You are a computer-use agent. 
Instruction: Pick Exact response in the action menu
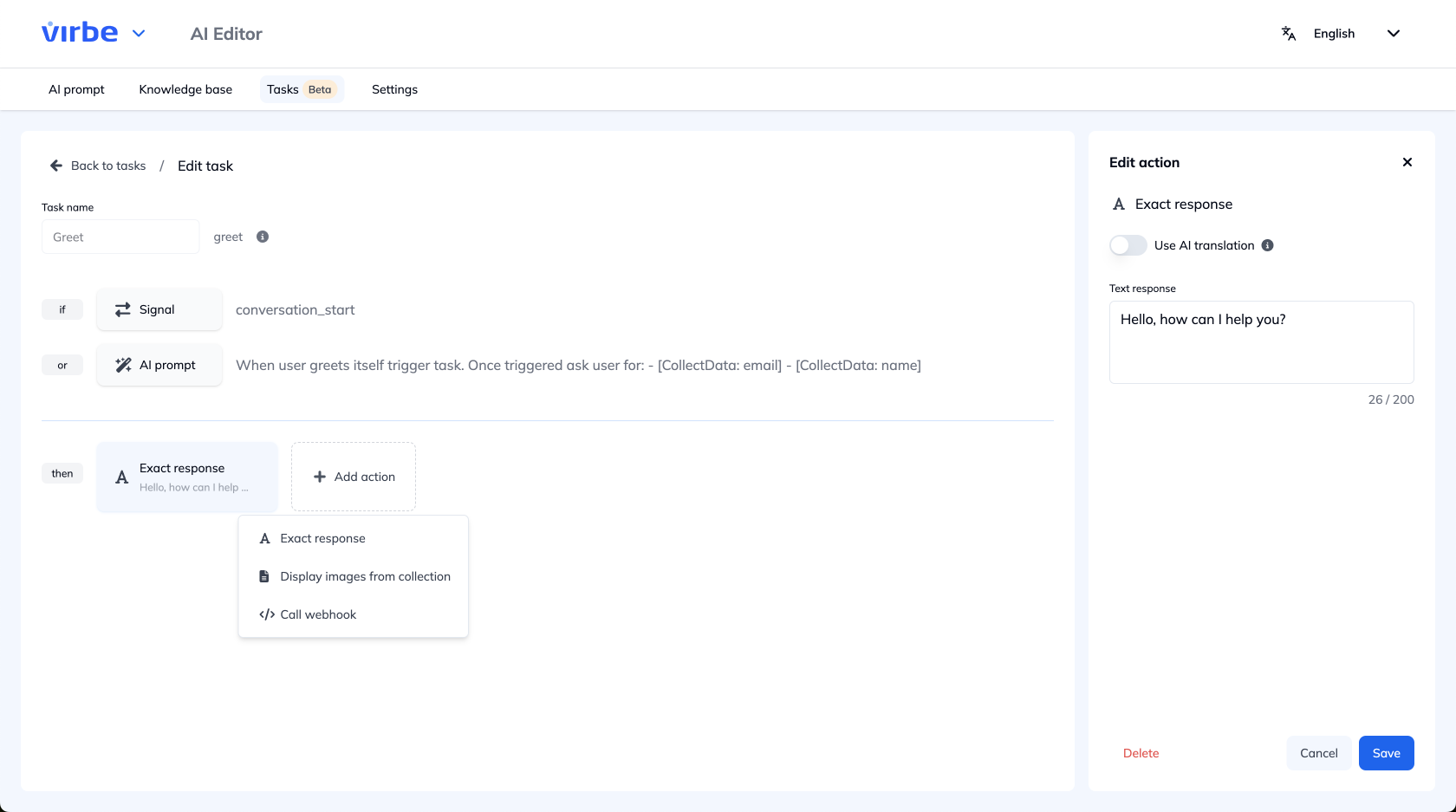(x=322, y=538)
